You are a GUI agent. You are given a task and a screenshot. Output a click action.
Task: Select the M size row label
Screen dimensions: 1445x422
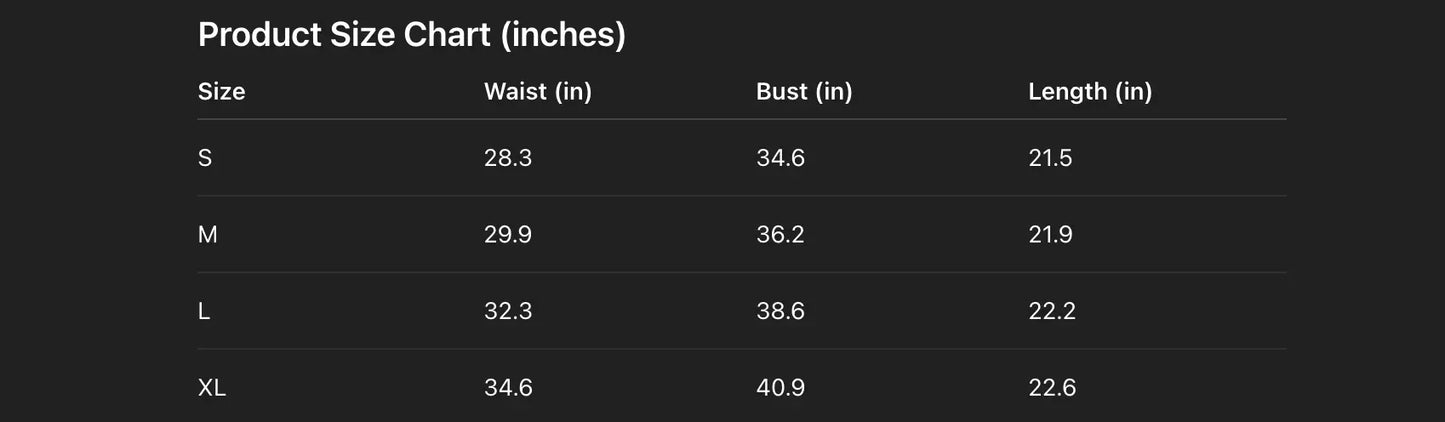point(208,235)
